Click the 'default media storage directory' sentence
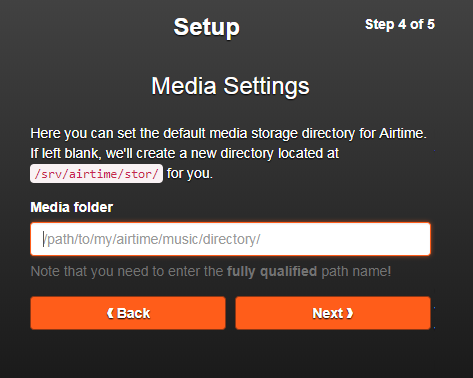 (x=229, y=134)
